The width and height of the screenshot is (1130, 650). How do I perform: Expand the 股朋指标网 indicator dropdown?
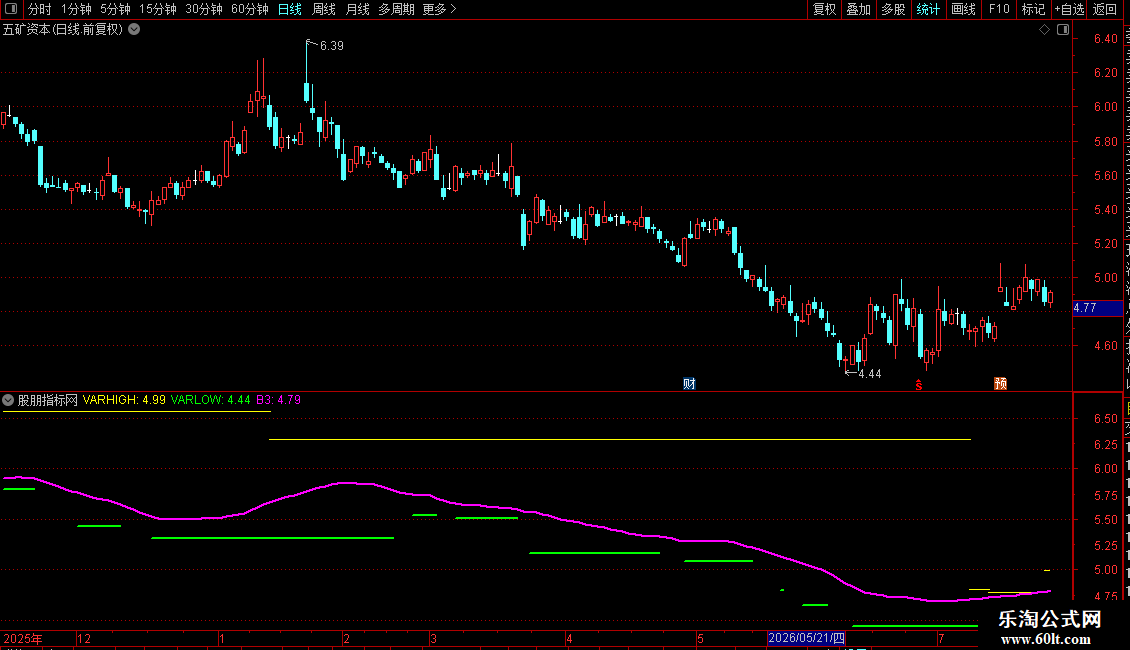(8, 400)
